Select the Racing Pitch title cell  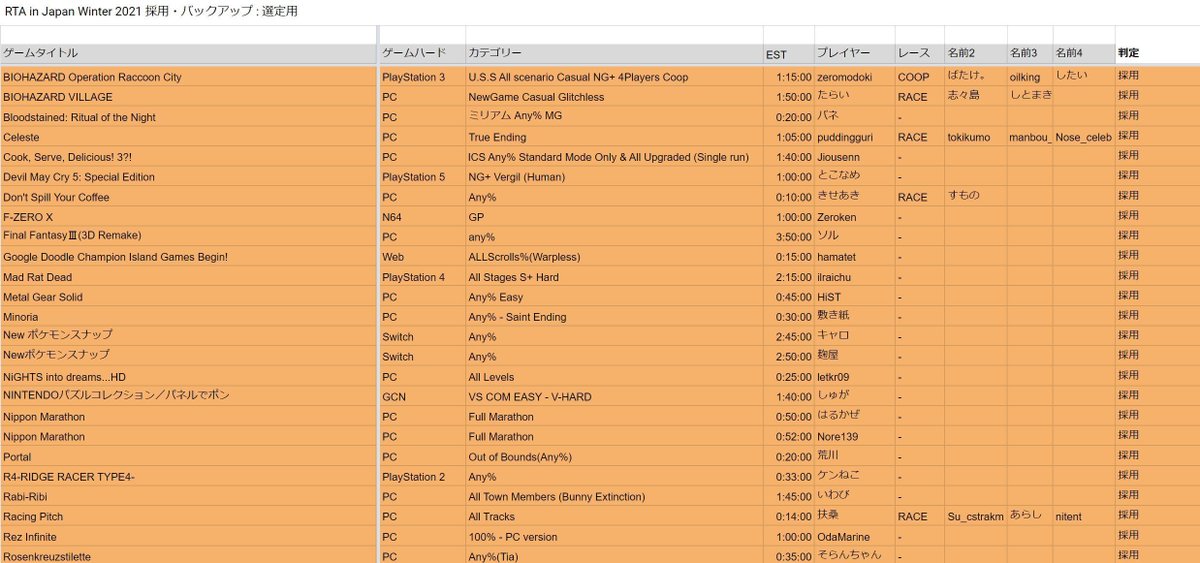point(188,516)
